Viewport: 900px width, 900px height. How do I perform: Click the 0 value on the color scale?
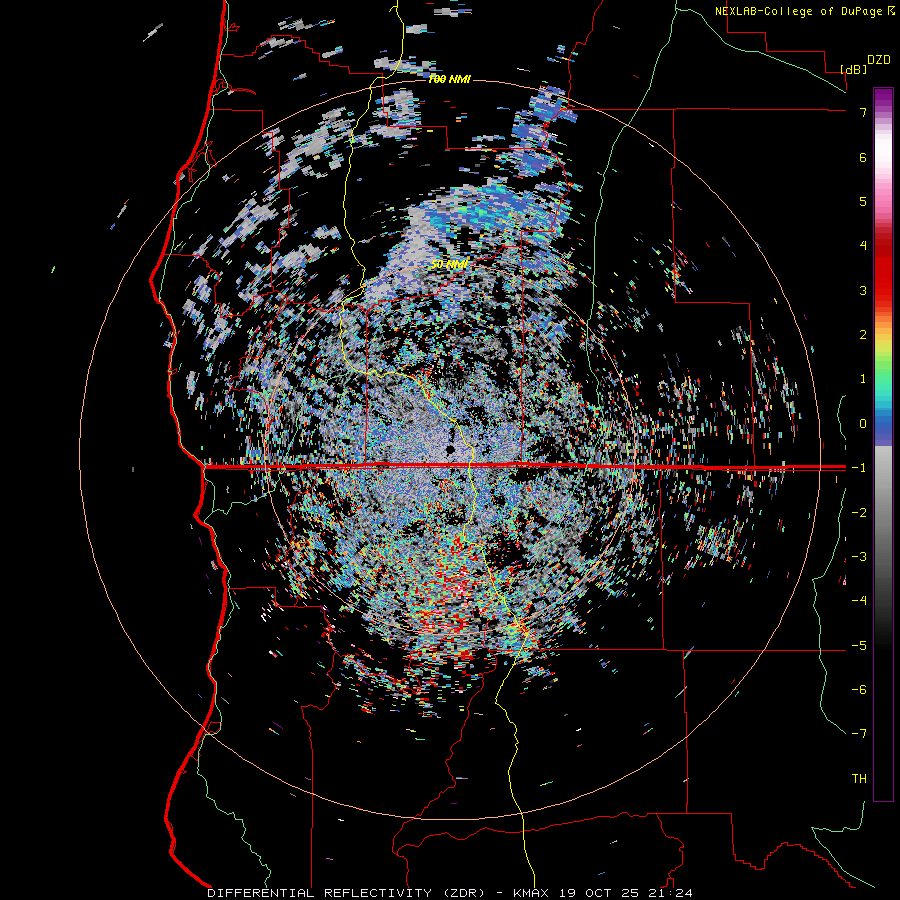click(x=863, y=424)
